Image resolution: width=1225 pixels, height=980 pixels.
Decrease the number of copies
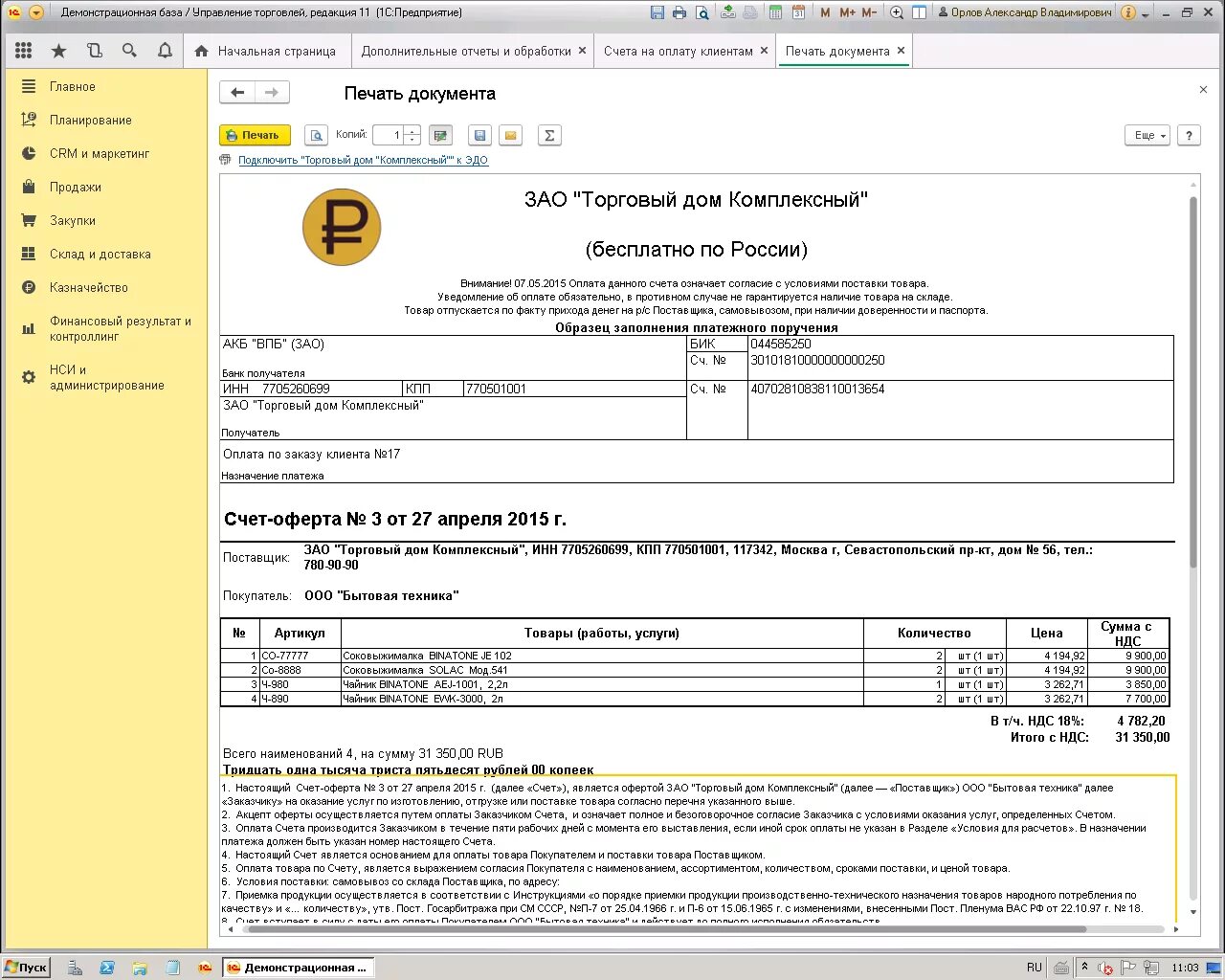click(x=412, y=140)
